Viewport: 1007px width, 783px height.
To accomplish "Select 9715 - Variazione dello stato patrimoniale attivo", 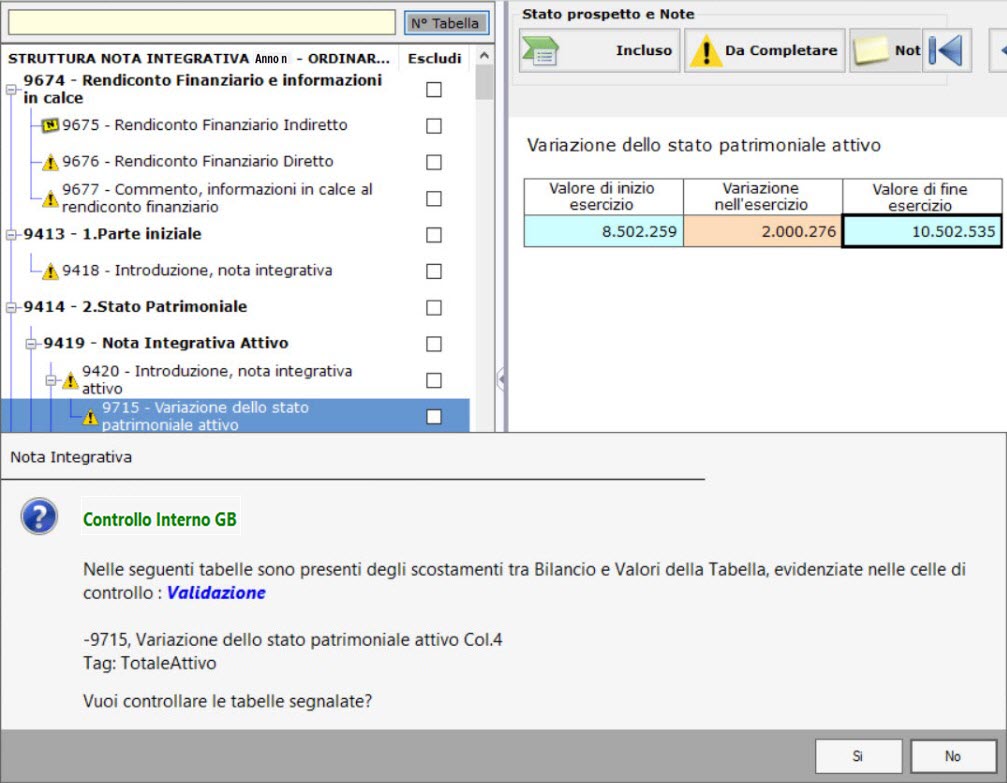I will click(205, 416).
